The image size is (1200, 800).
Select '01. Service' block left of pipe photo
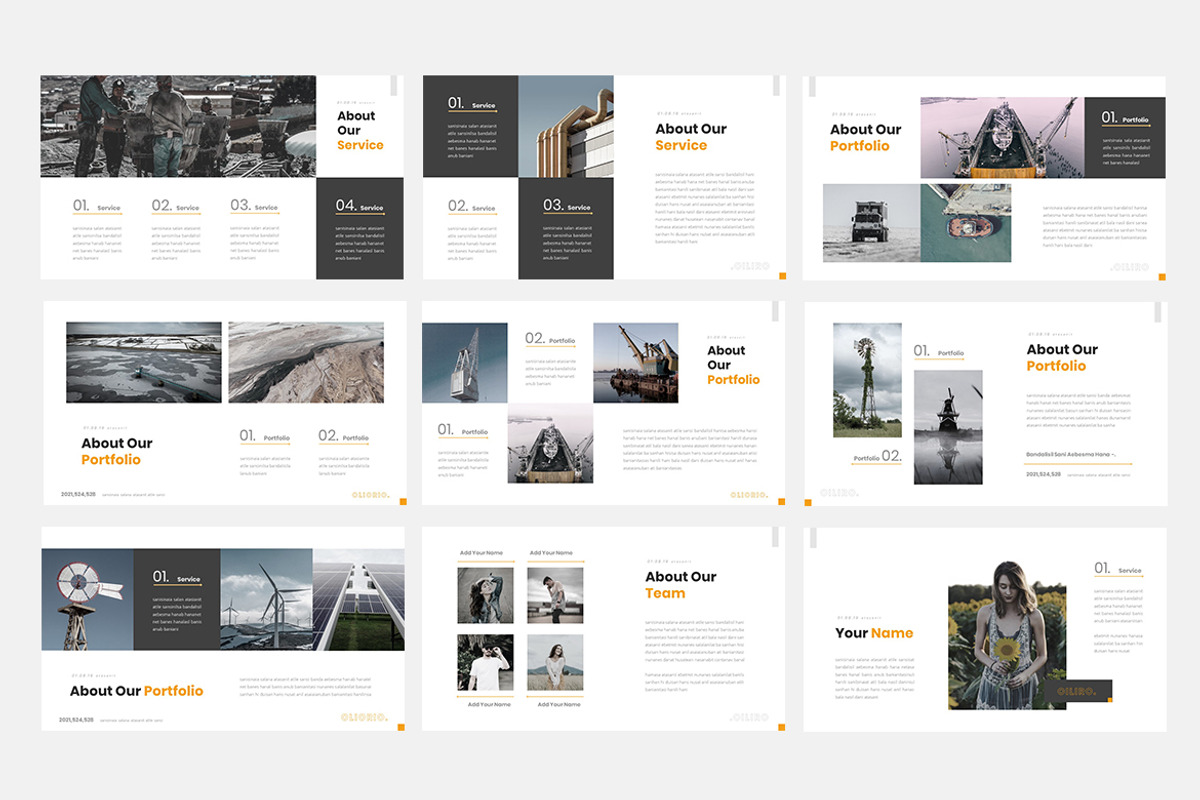tap(470, 126)
